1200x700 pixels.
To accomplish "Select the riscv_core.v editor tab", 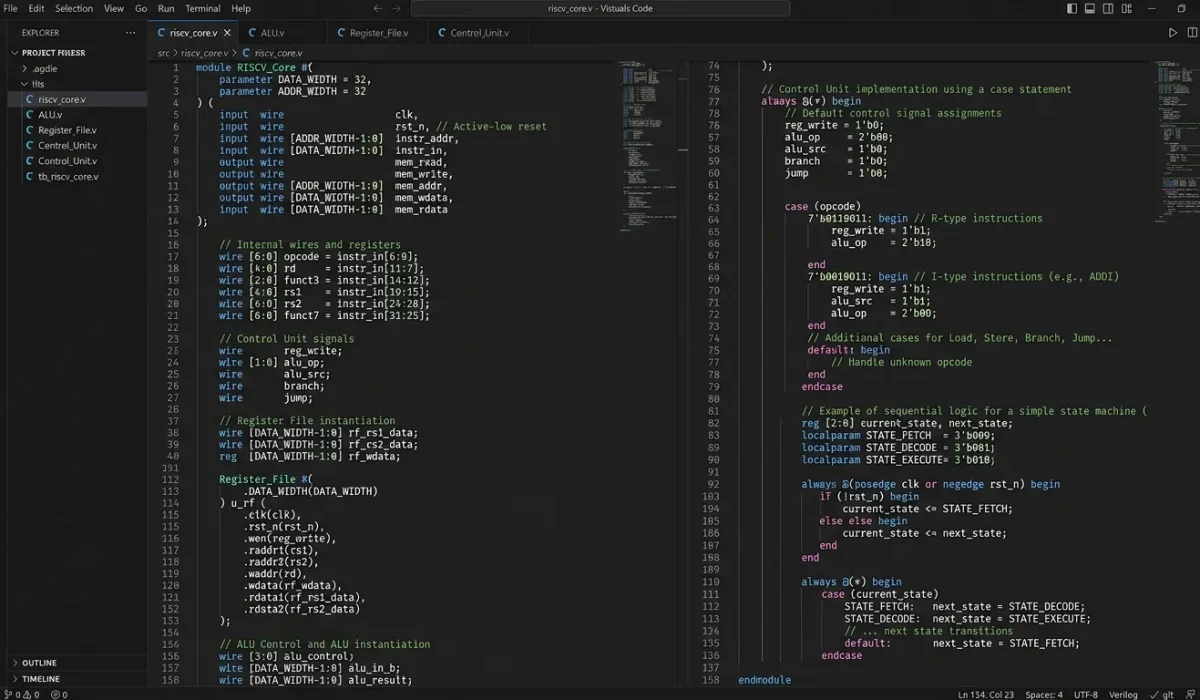I will point(194,33).
